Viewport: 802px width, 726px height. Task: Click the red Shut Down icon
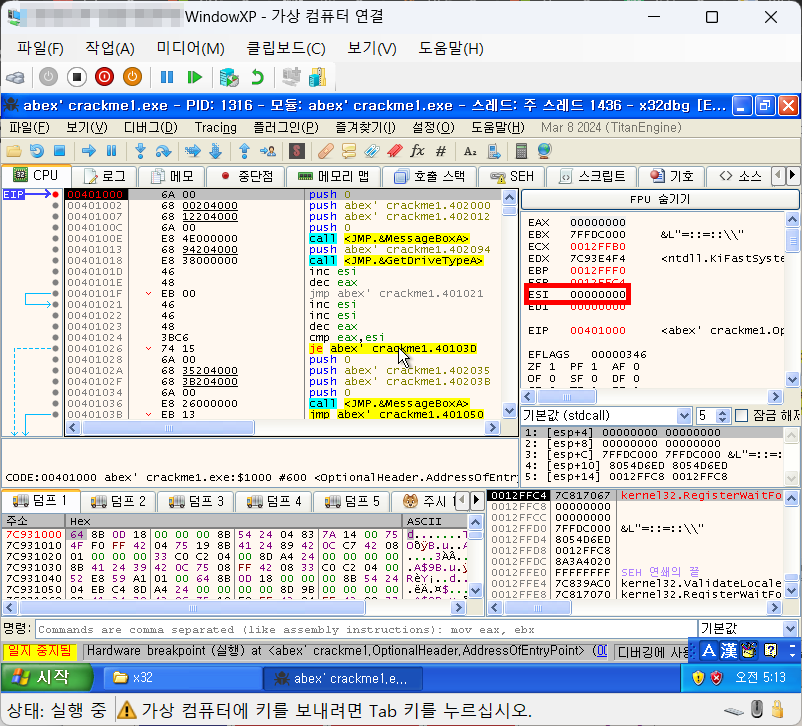pos(104,77)
